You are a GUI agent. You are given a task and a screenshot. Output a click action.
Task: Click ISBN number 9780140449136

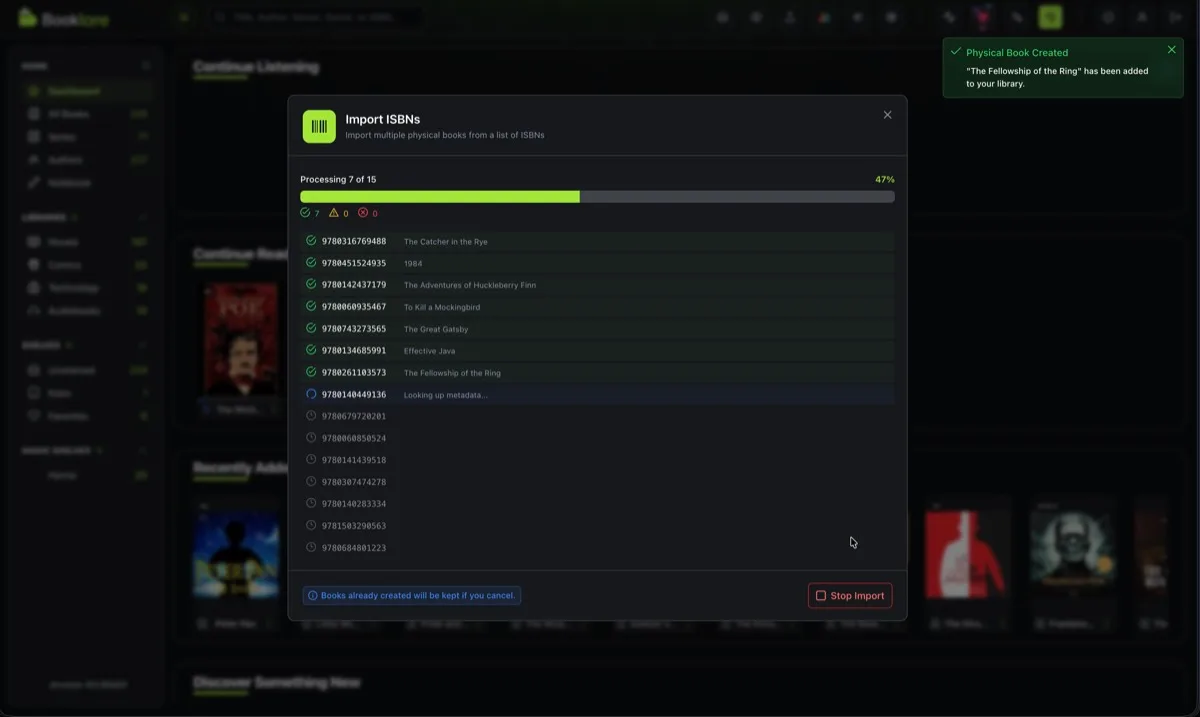click(x=354, y=395)
